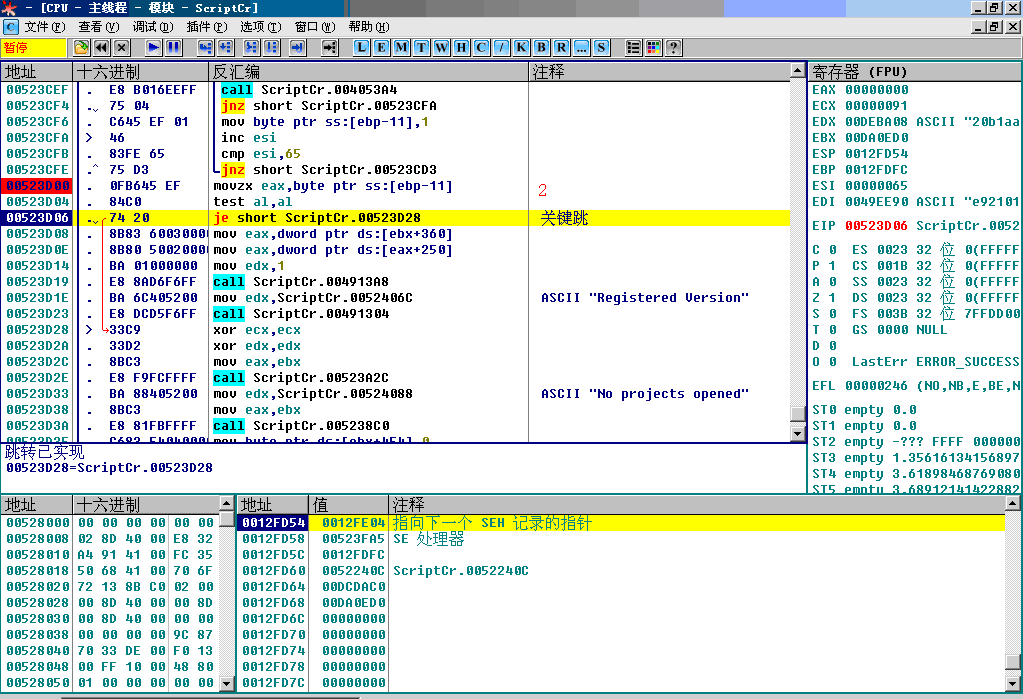
Task: Open debugging options list icon
Action: tap(633, 48)
